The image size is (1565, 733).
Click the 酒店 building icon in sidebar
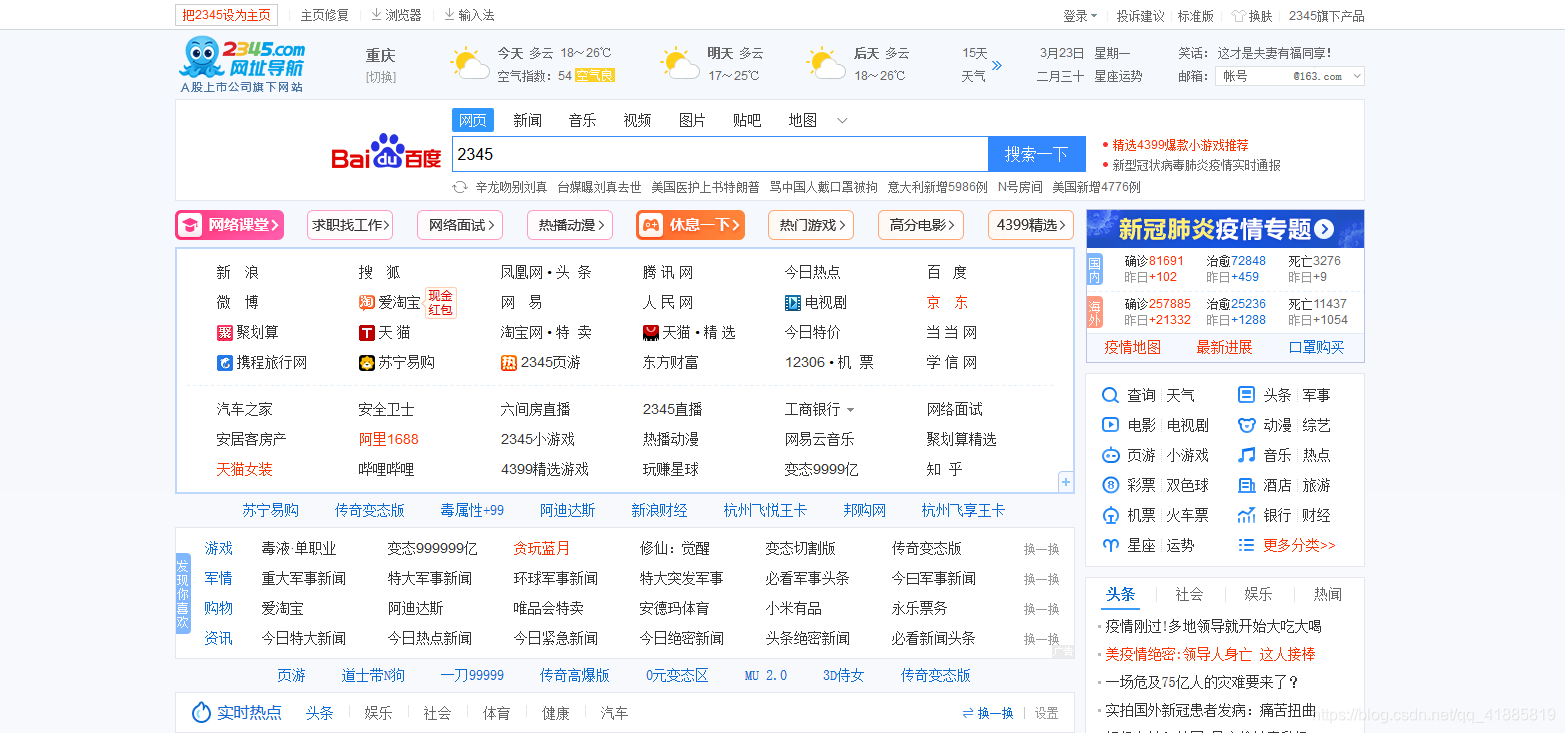pos(1246,485)
